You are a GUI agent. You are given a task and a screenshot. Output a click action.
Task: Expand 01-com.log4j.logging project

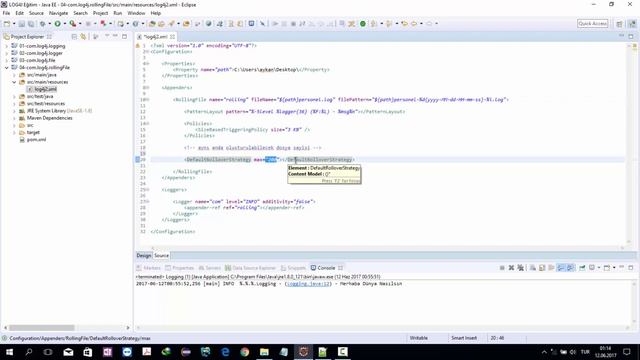pos(6,46)
